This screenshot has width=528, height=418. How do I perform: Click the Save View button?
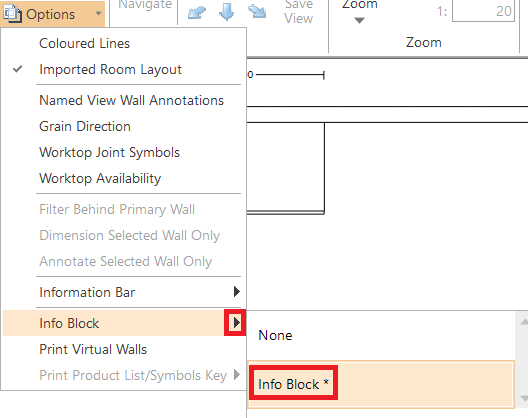[298, 12]
